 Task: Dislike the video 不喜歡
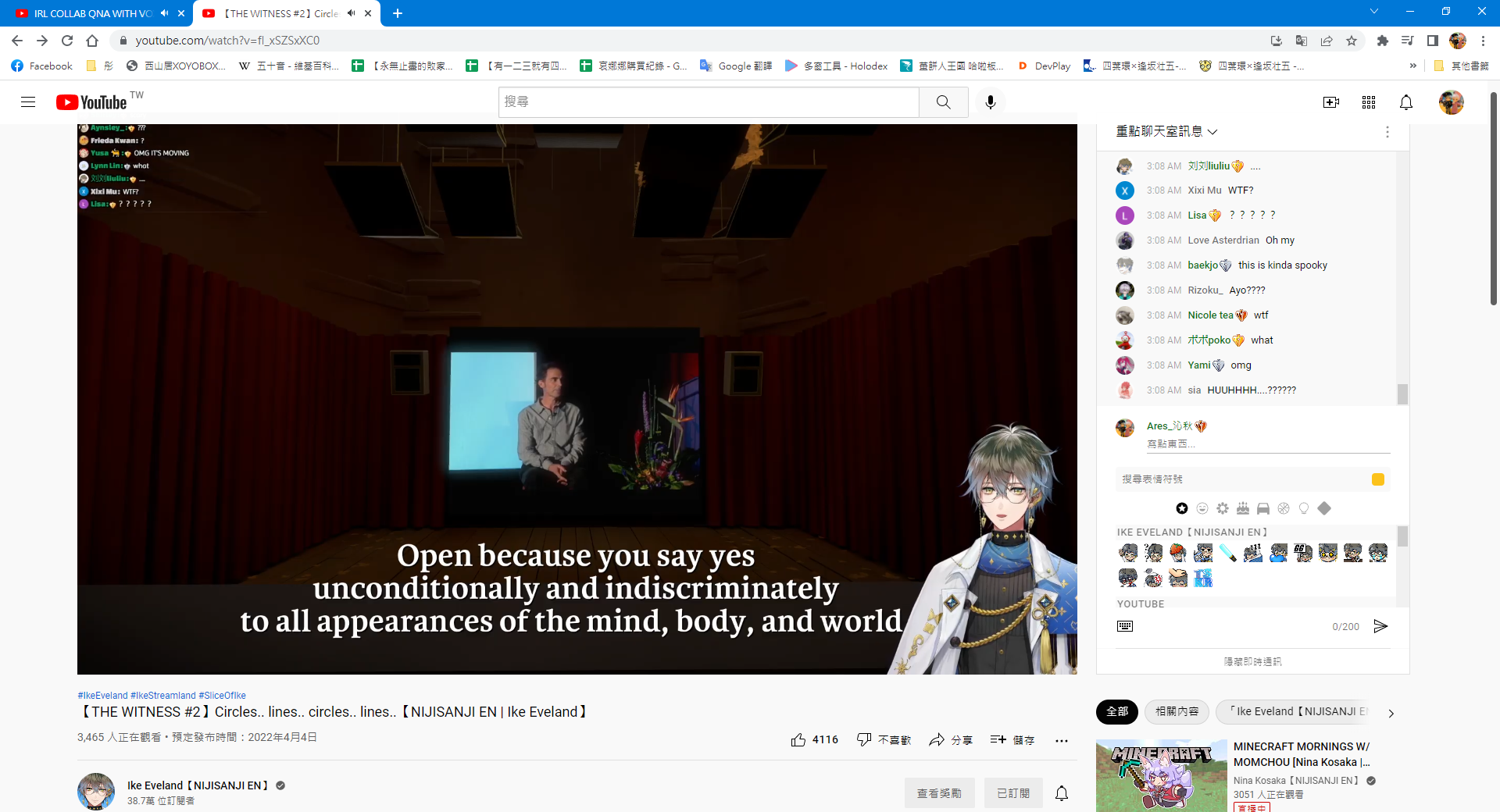click(884, 739)
